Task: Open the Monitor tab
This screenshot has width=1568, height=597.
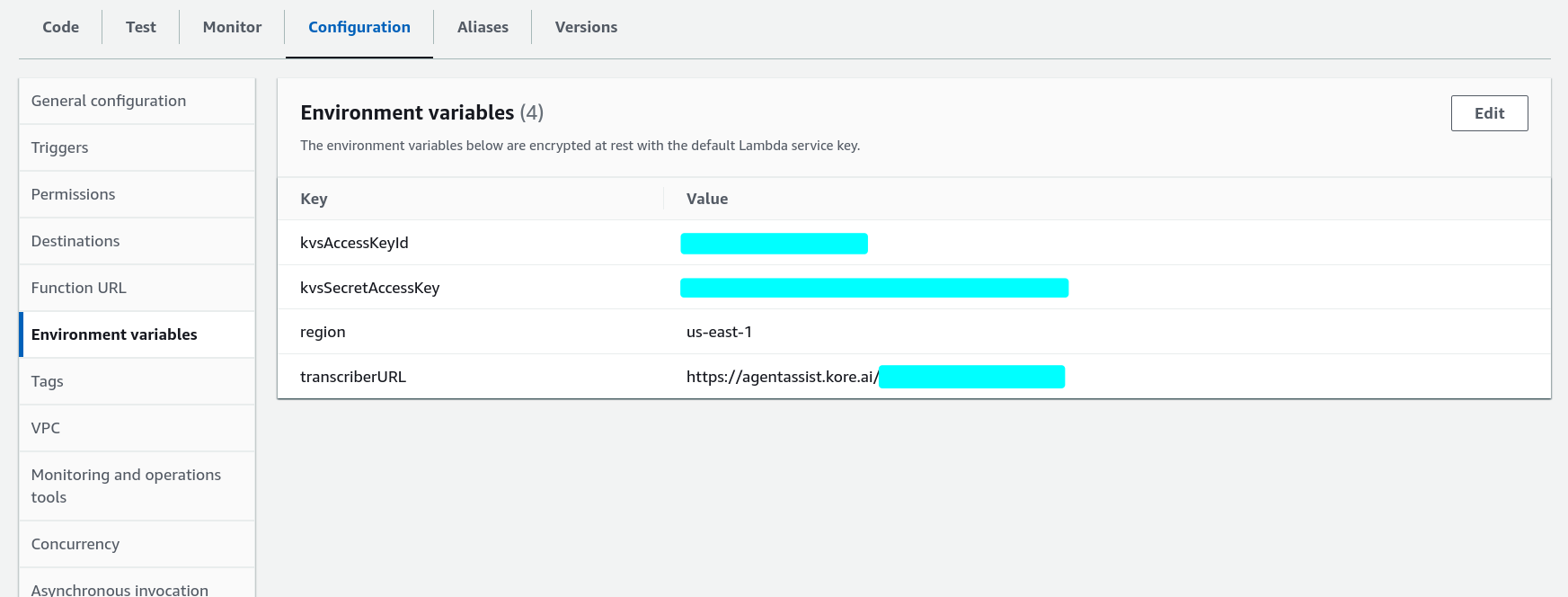Action: pyautogui.click(x=232, y=27)
